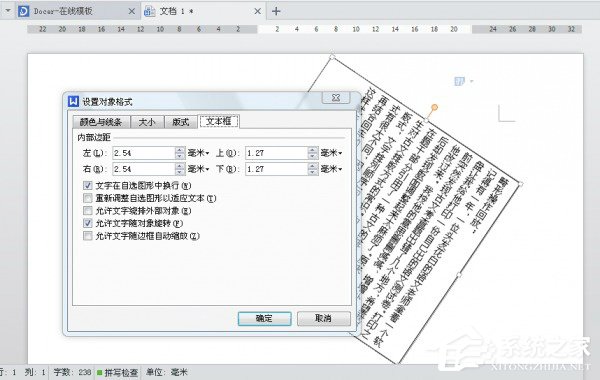Open the 毫米 unit dropdown for 下(B)
Screen dimensions: 600x380
click(x=331, y=169)
